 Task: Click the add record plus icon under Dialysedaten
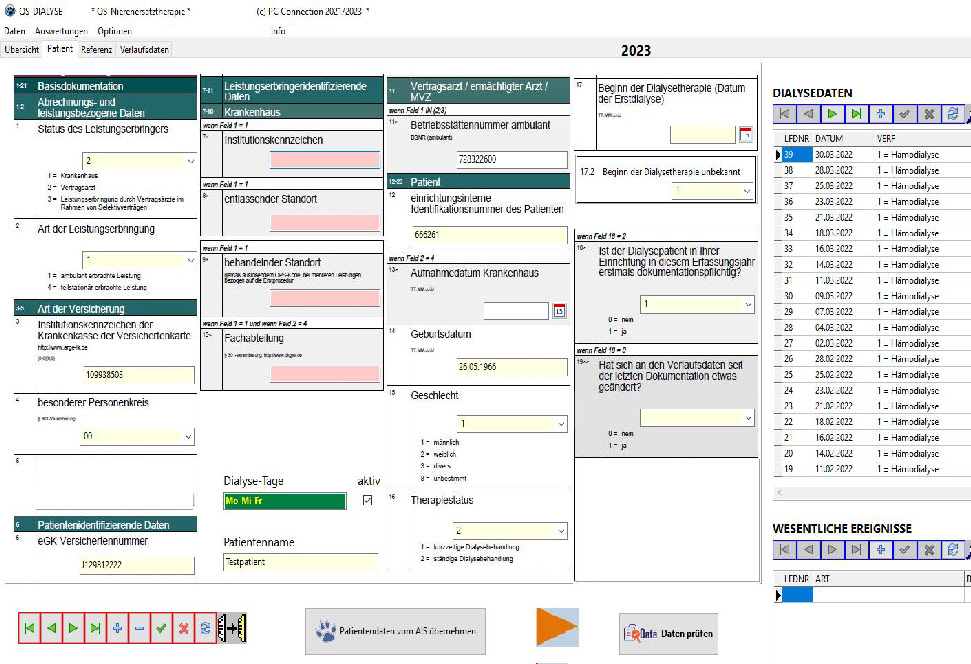pos(881,114)
